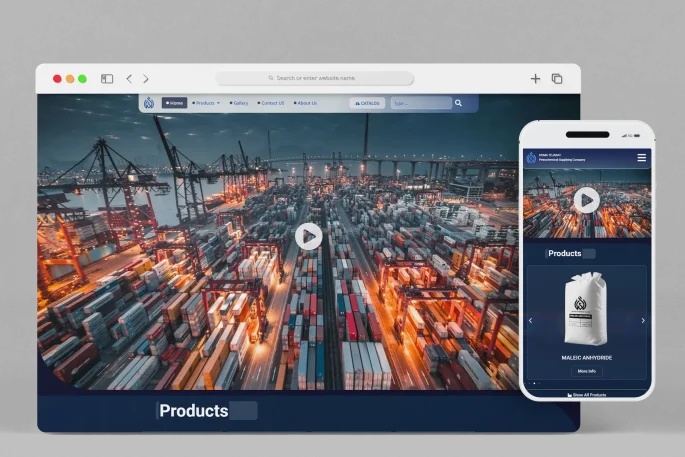The width and height of the screenshot is (685, 457).
Task: Open the Contact US link
Action: click(271, 103)
